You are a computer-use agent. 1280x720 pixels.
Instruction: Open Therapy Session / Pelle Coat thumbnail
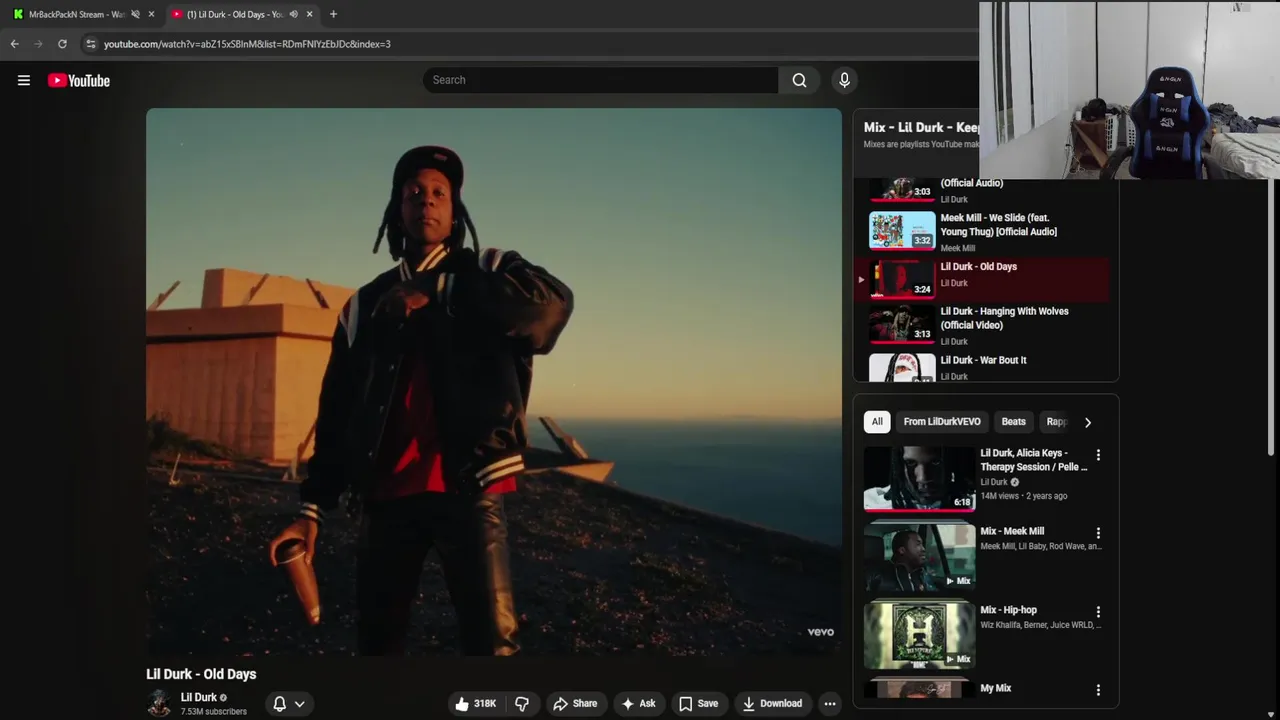click(x=919, y=479)
